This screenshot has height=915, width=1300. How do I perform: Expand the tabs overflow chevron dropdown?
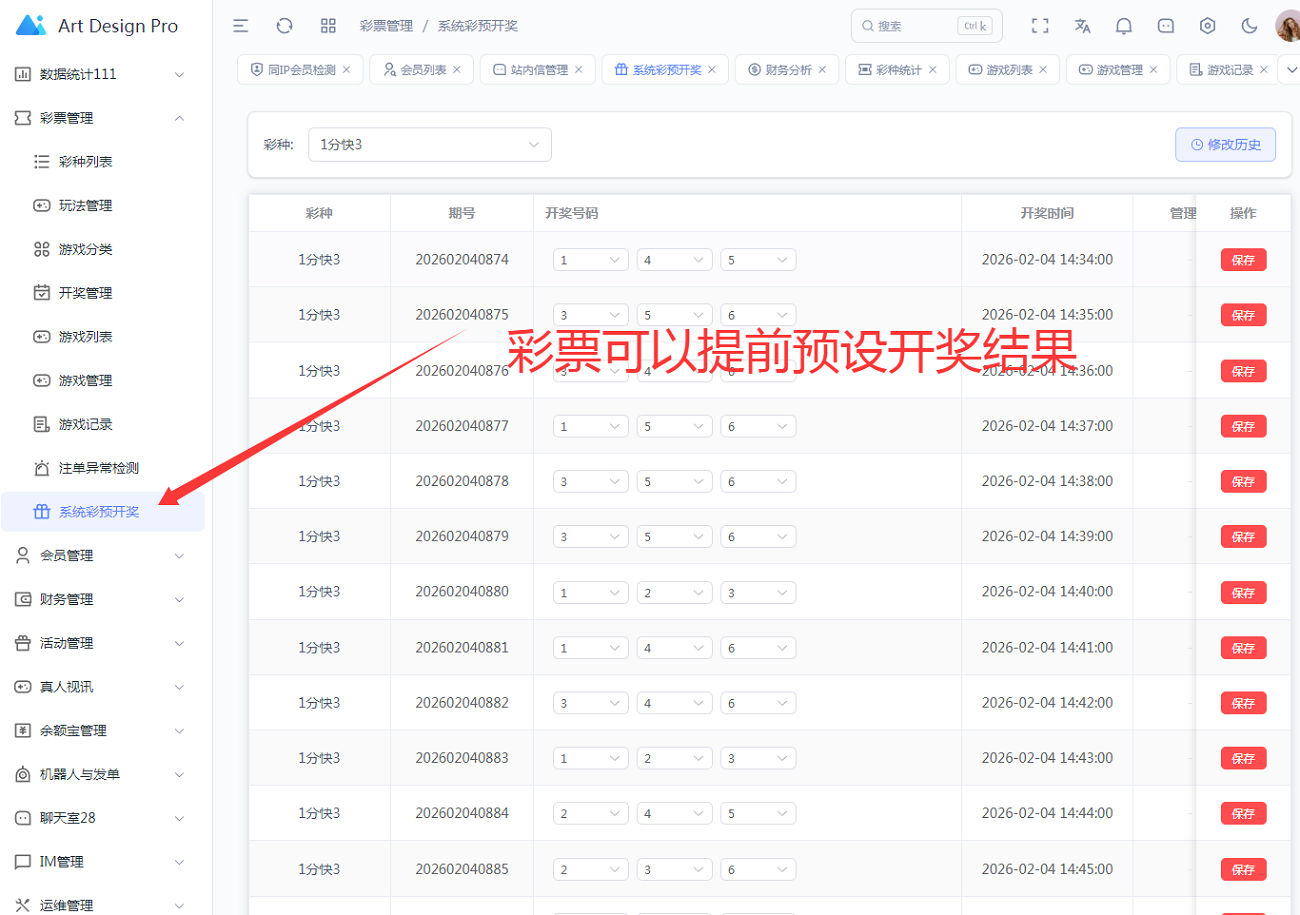pos(1290,69)
